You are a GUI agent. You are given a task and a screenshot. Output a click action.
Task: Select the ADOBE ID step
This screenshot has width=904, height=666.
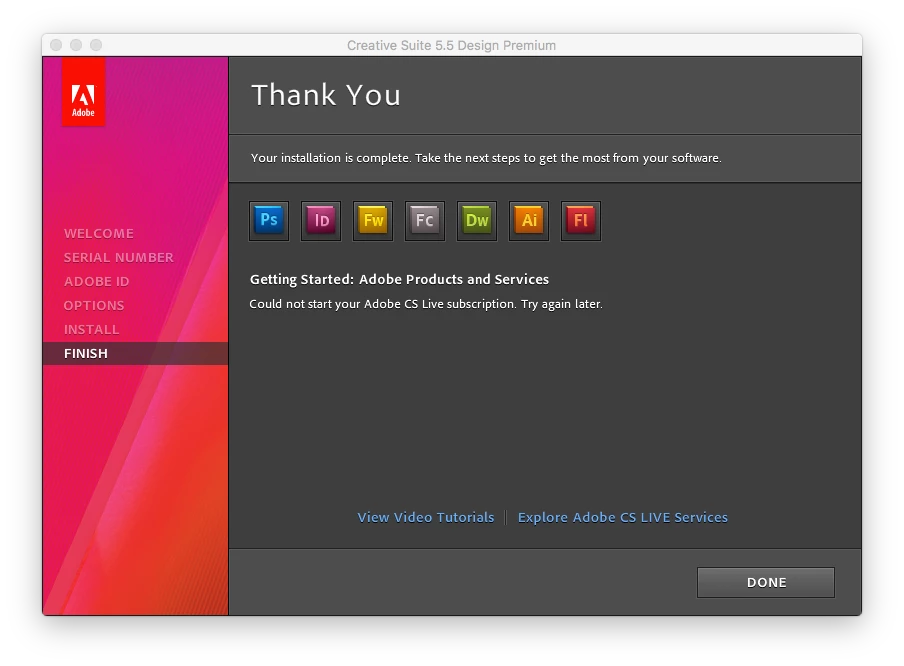coord(96,281)
